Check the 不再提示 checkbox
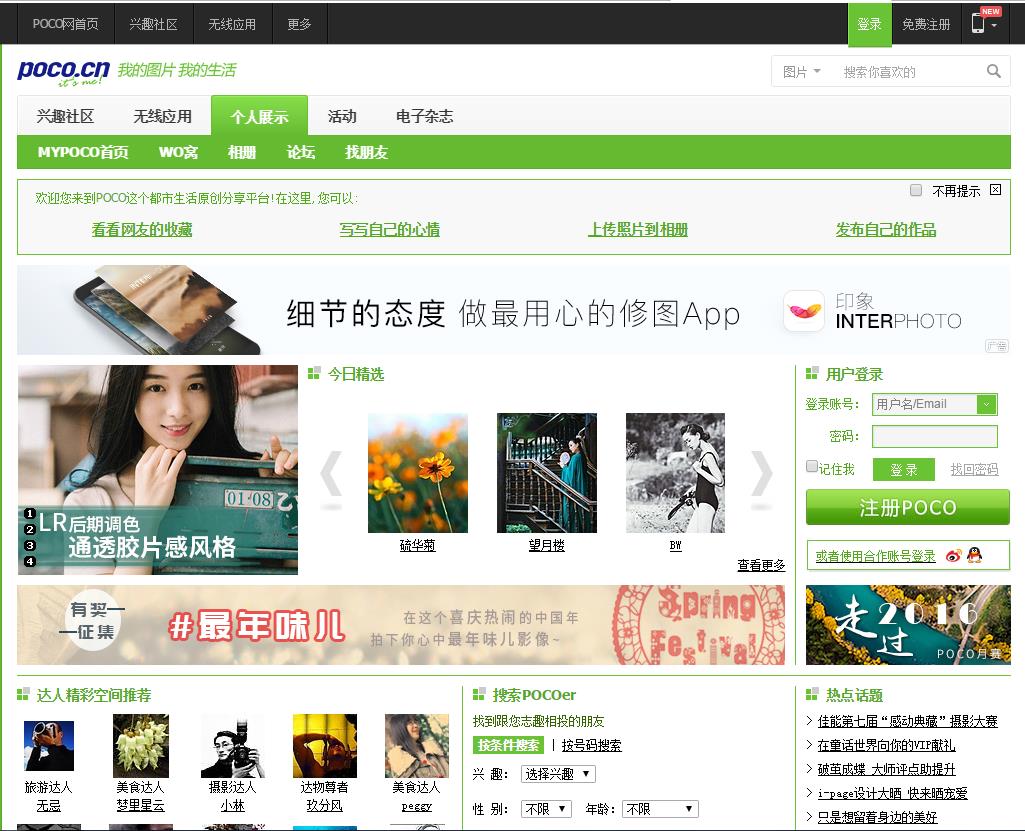 tap(916, 190)
